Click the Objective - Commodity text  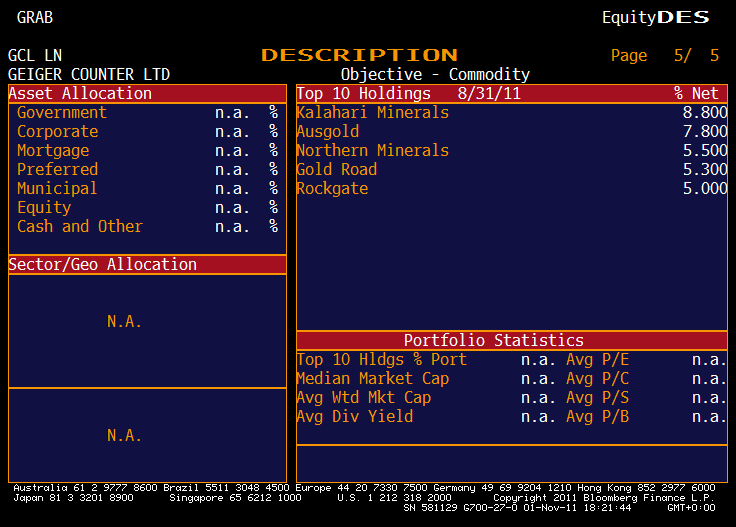pyautogui.click(x=435, y=74)
